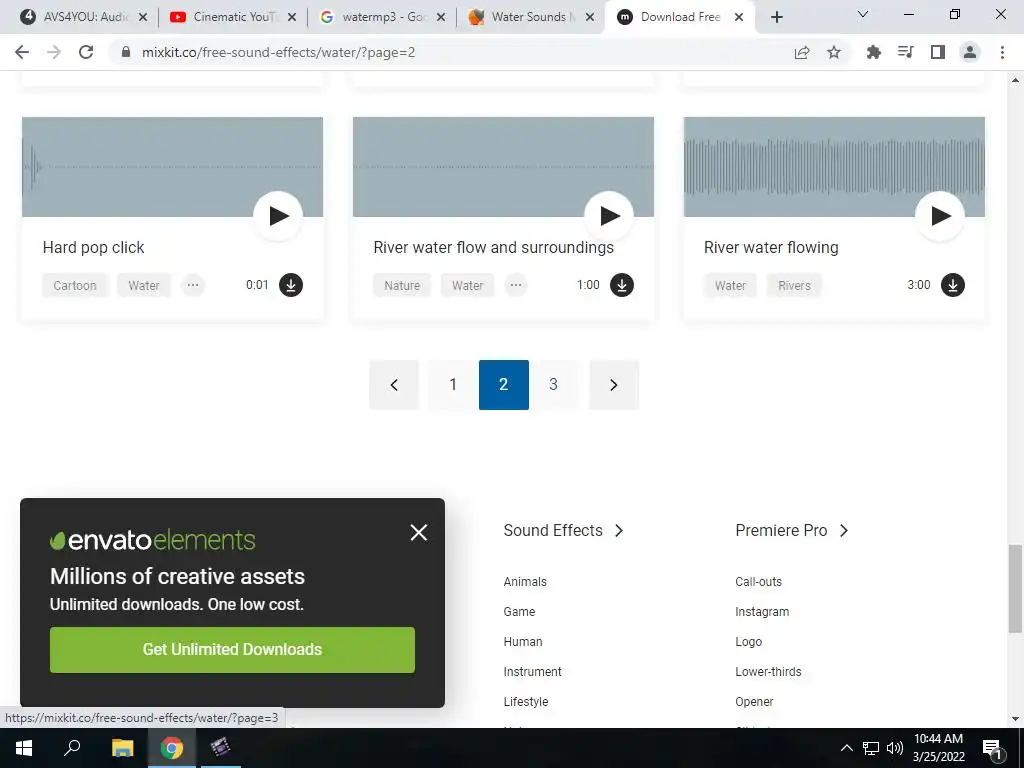Open the volume control in system tray
The image size is (1024, 768).
[x=895, y=748]
